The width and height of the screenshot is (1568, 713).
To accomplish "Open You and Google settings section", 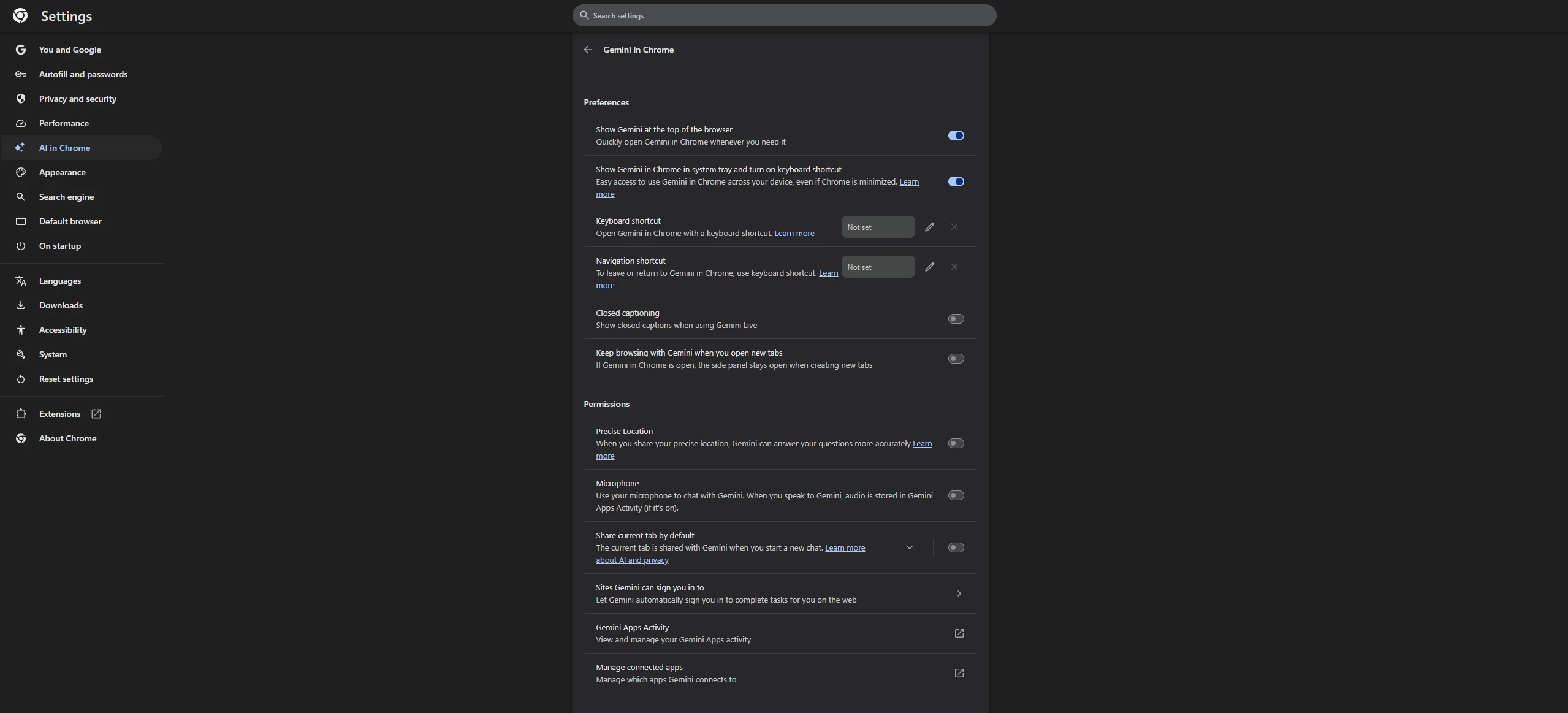I will click(81, 50).
